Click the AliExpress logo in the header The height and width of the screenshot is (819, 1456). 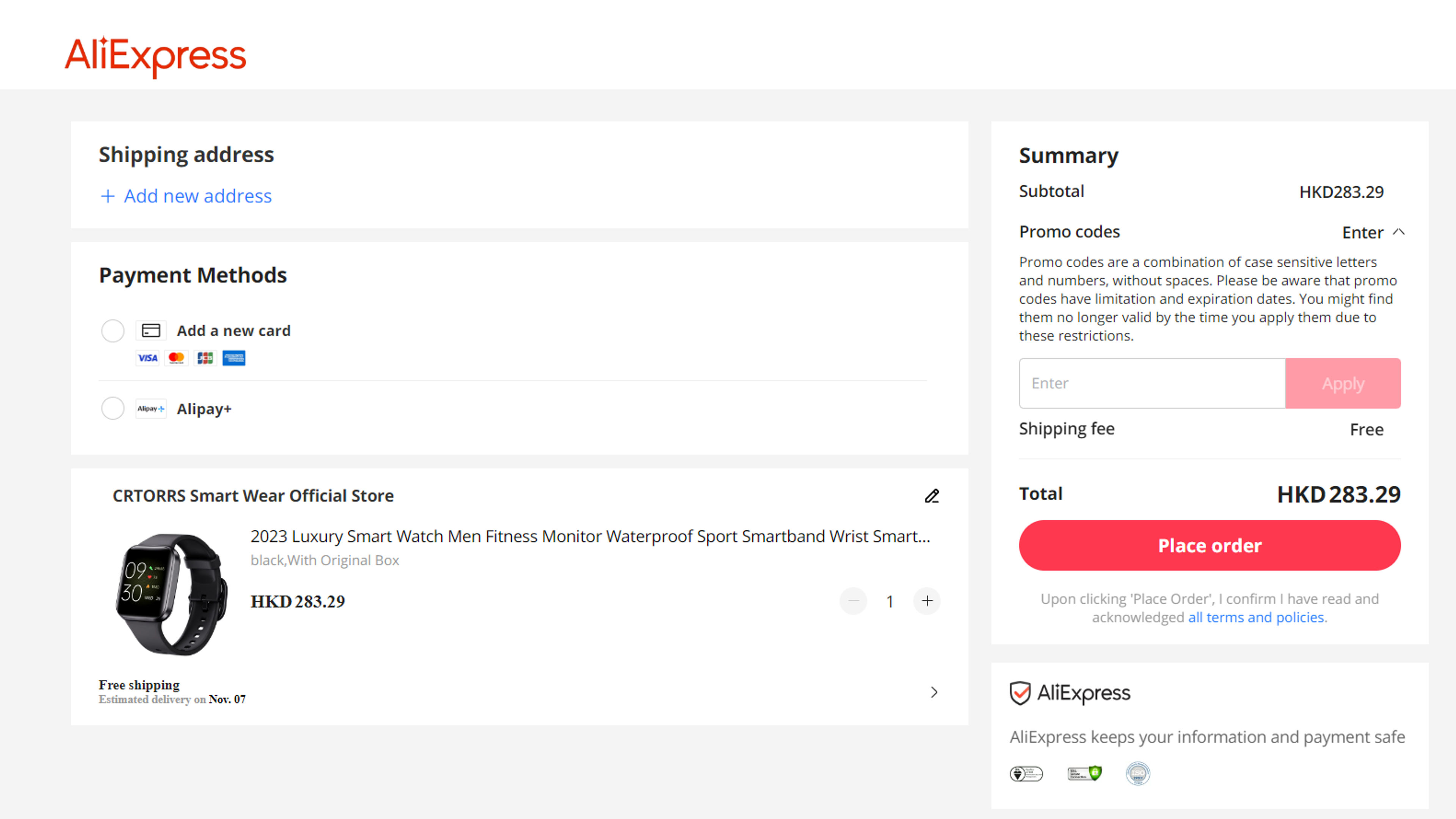155,56
